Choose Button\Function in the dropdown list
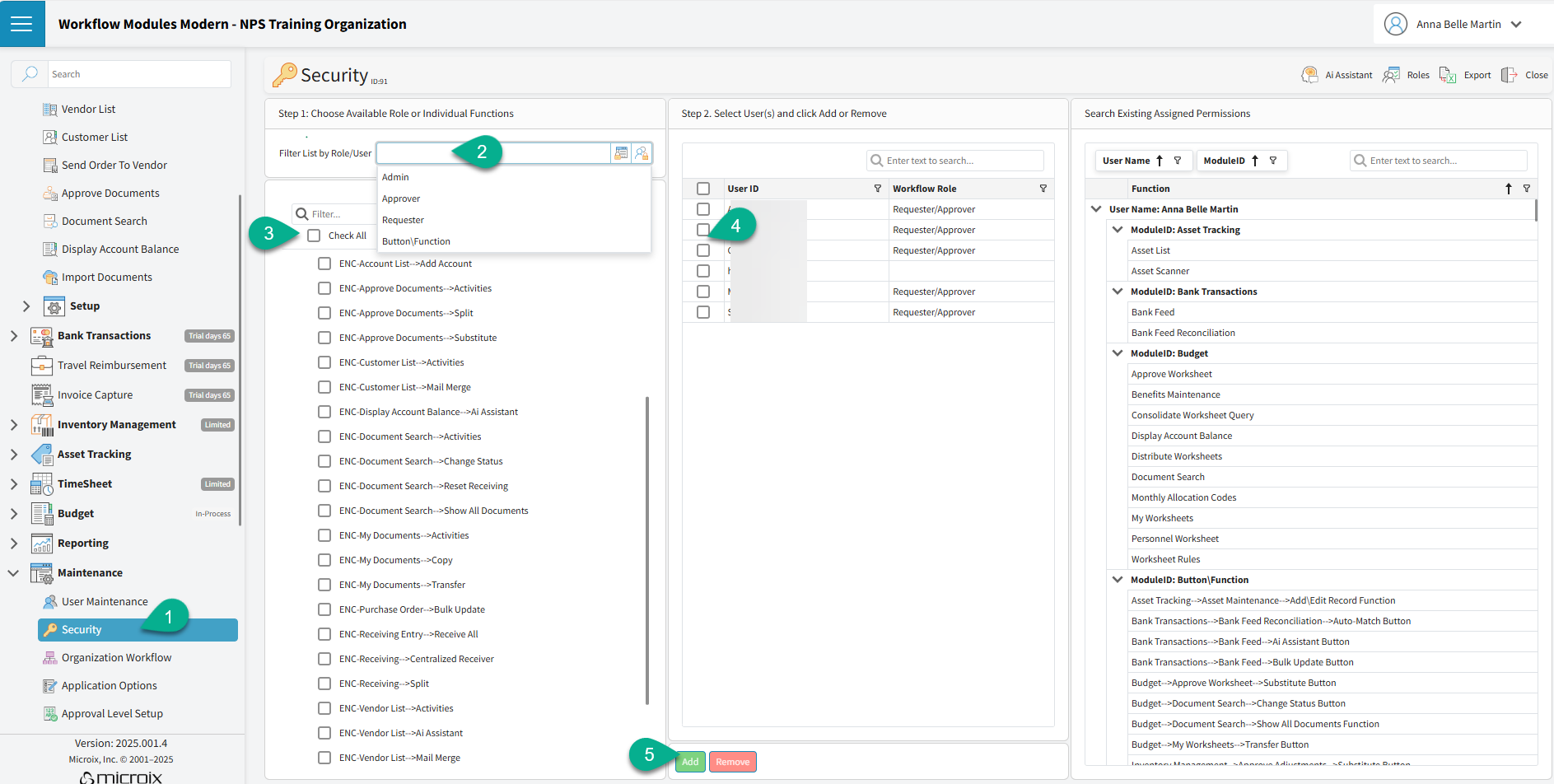Viewport: 1554px width, 784px height. tap(416, 241)
